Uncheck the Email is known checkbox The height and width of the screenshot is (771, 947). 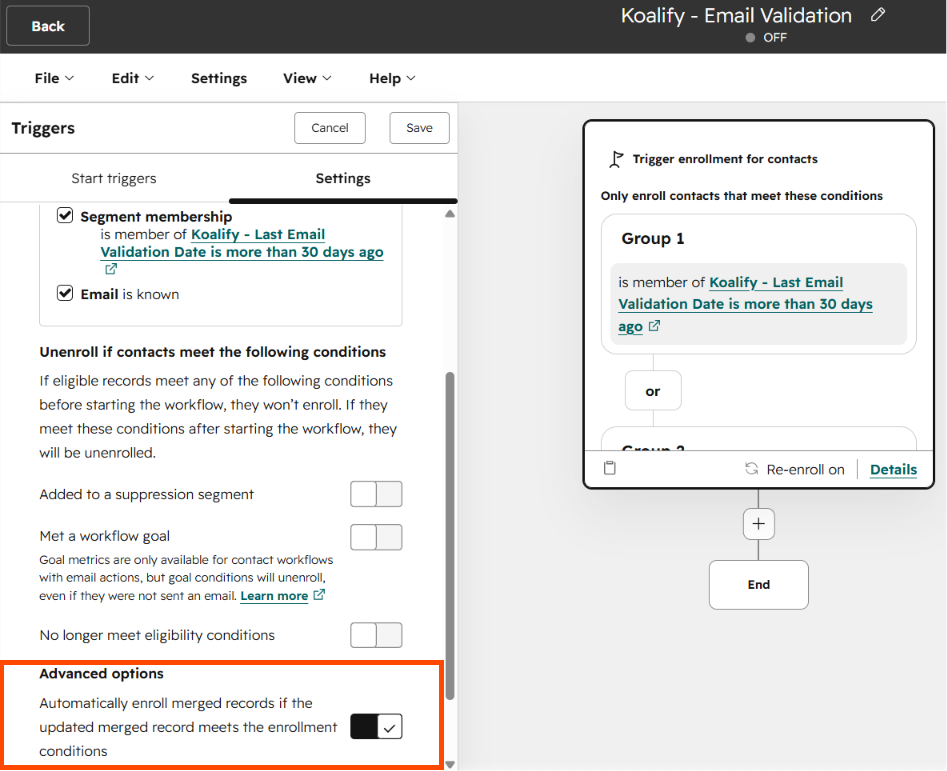(x=65, y=293)
